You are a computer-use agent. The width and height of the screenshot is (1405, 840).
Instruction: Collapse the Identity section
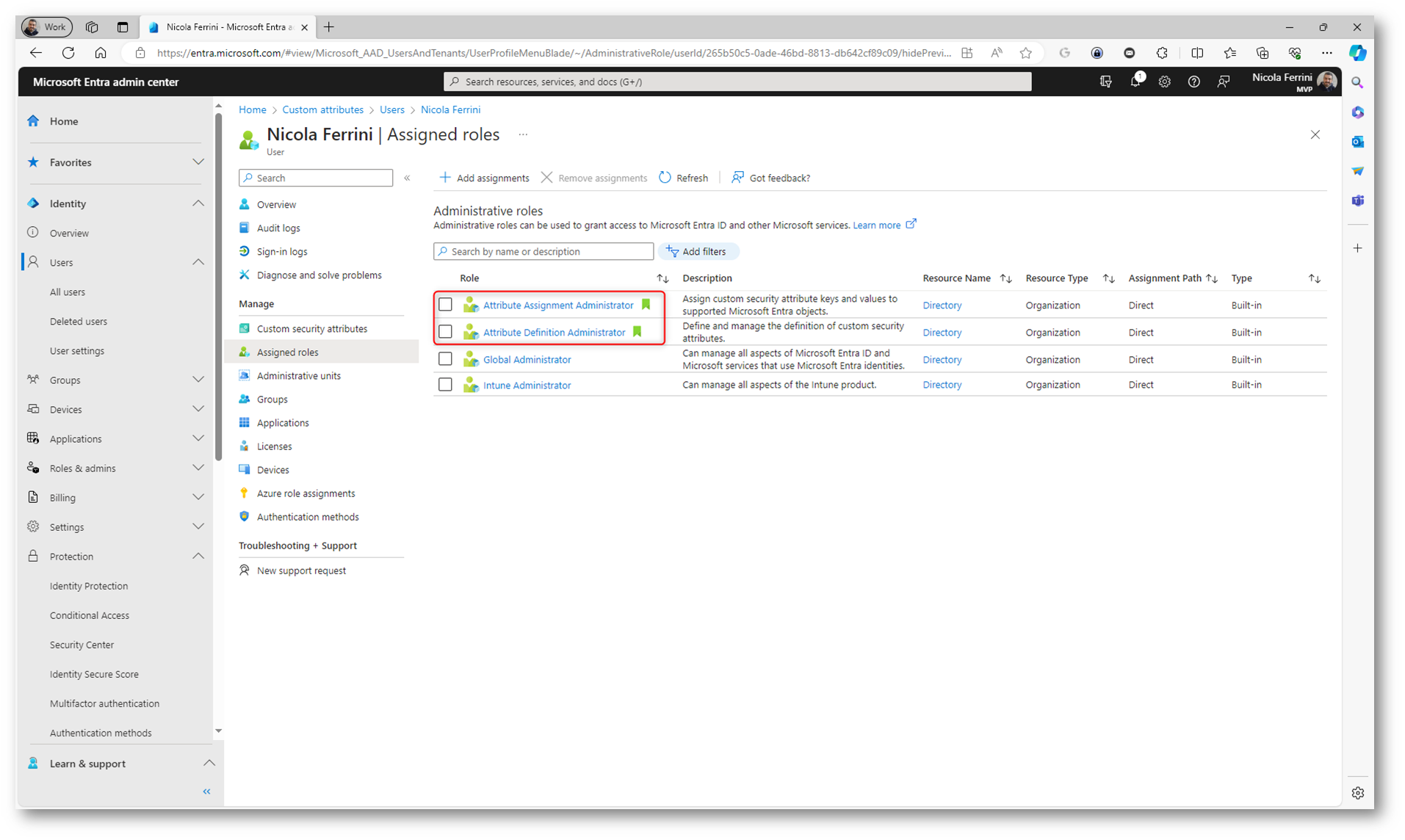point(198,203)
